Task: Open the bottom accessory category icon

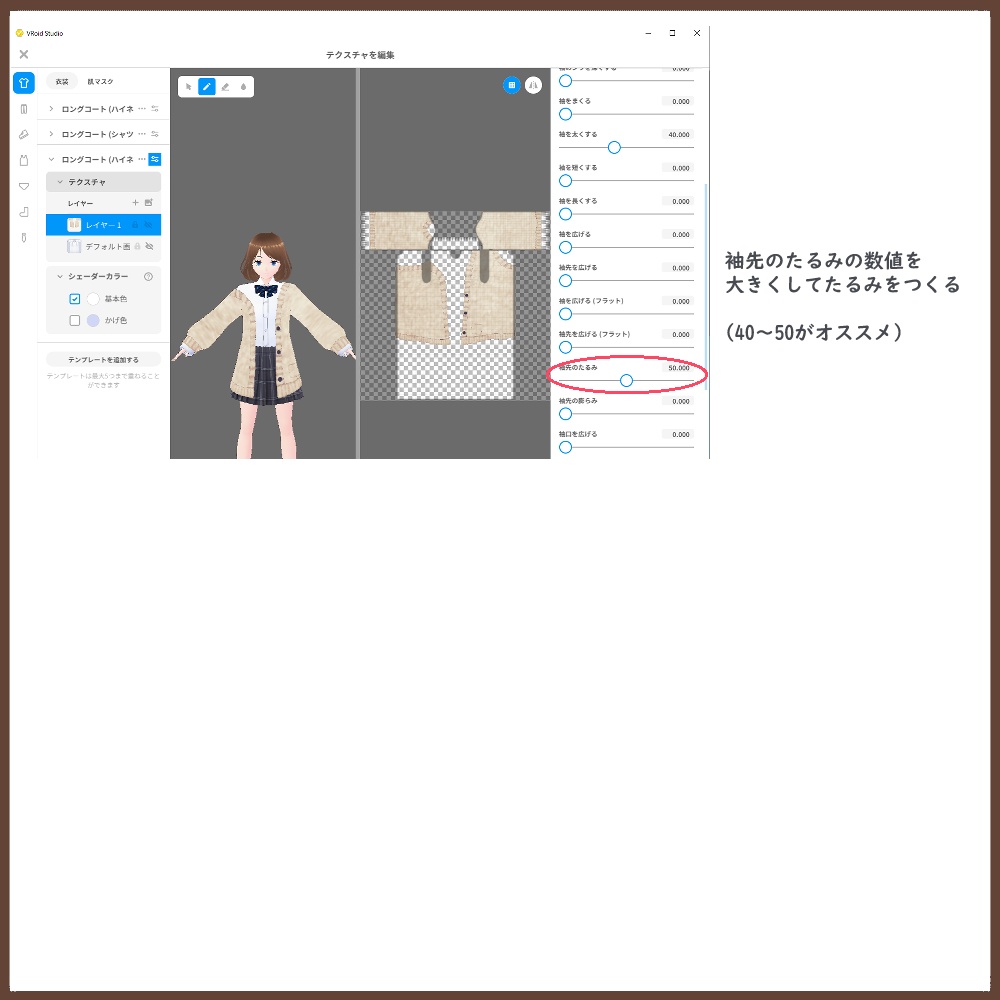Action: click(x=24, y=238)
